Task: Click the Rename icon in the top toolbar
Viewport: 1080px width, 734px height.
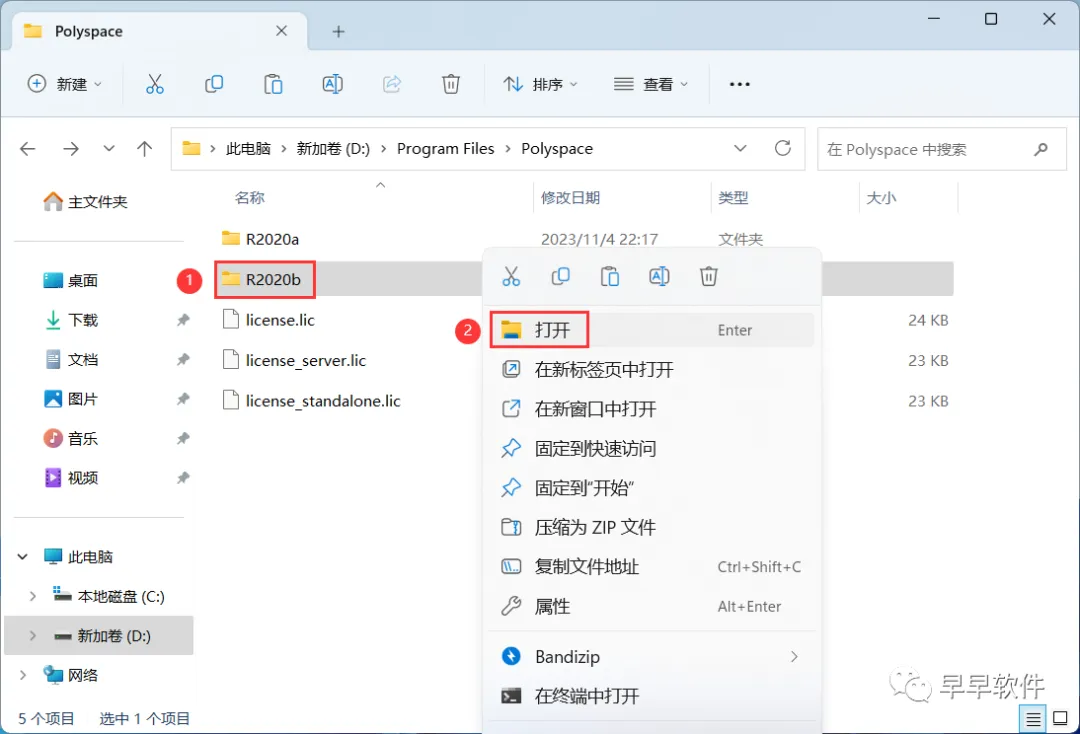Action: (x=333, y=84)
